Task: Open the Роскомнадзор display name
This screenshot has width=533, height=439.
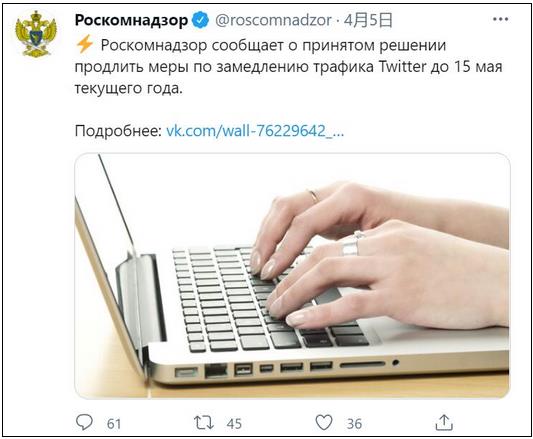Action: [x=131, y=20]
